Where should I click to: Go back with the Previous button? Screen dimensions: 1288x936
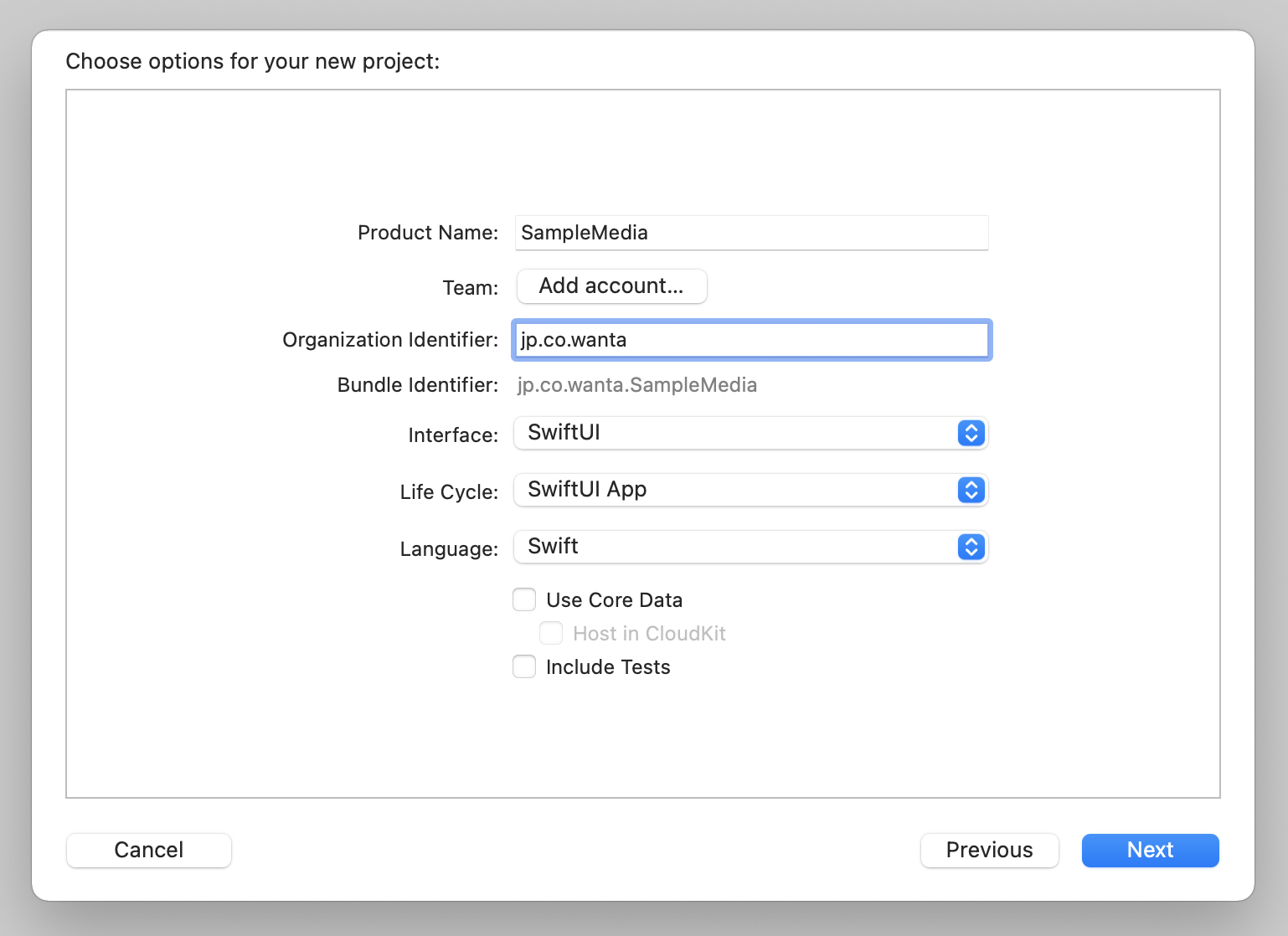pos(989,850)
